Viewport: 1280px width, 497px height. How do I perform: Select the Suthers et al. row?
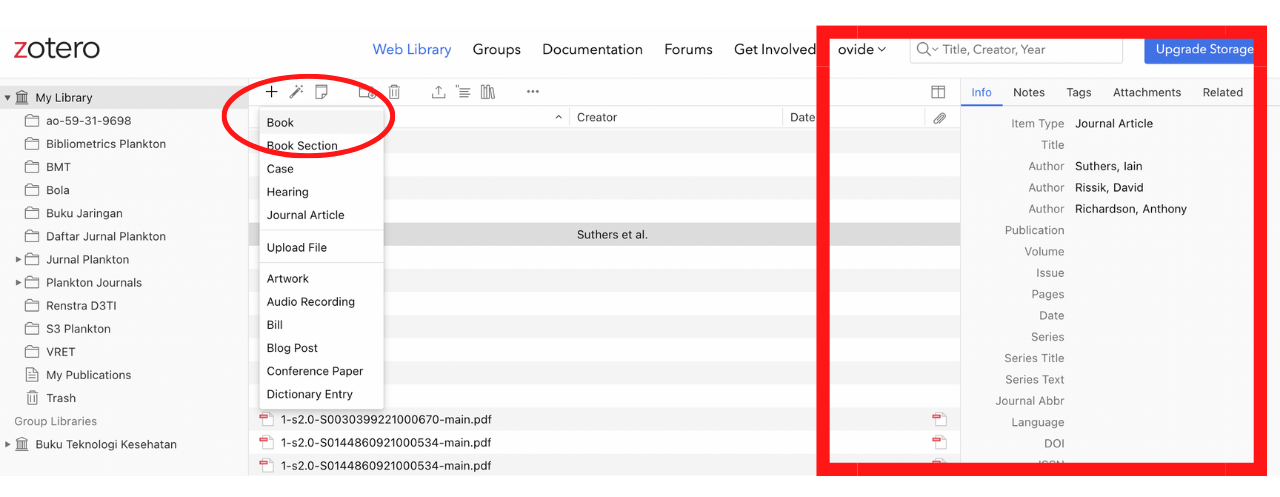click(x=604, y=235)
